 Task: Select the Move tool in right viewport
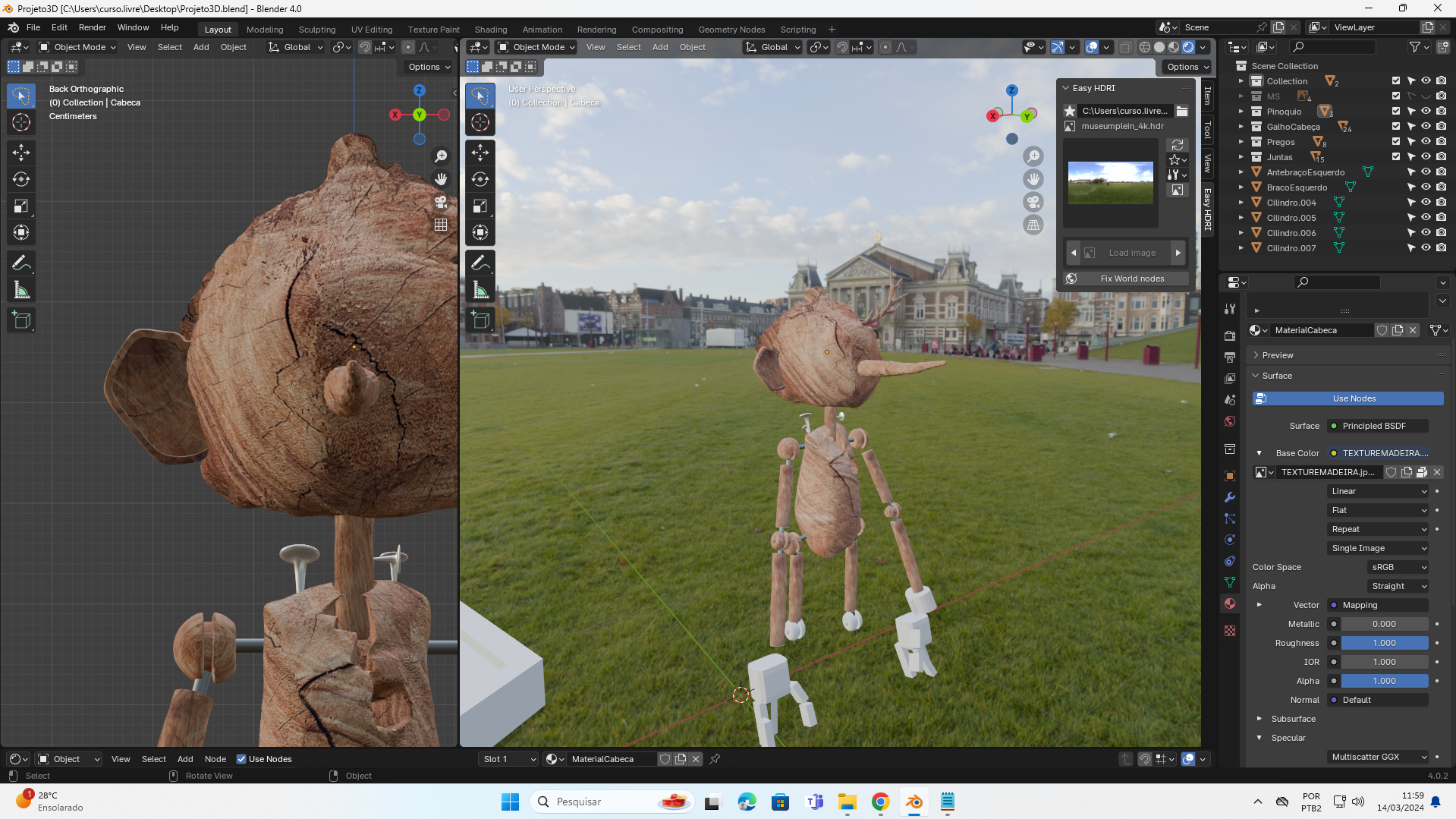(480, 153)
